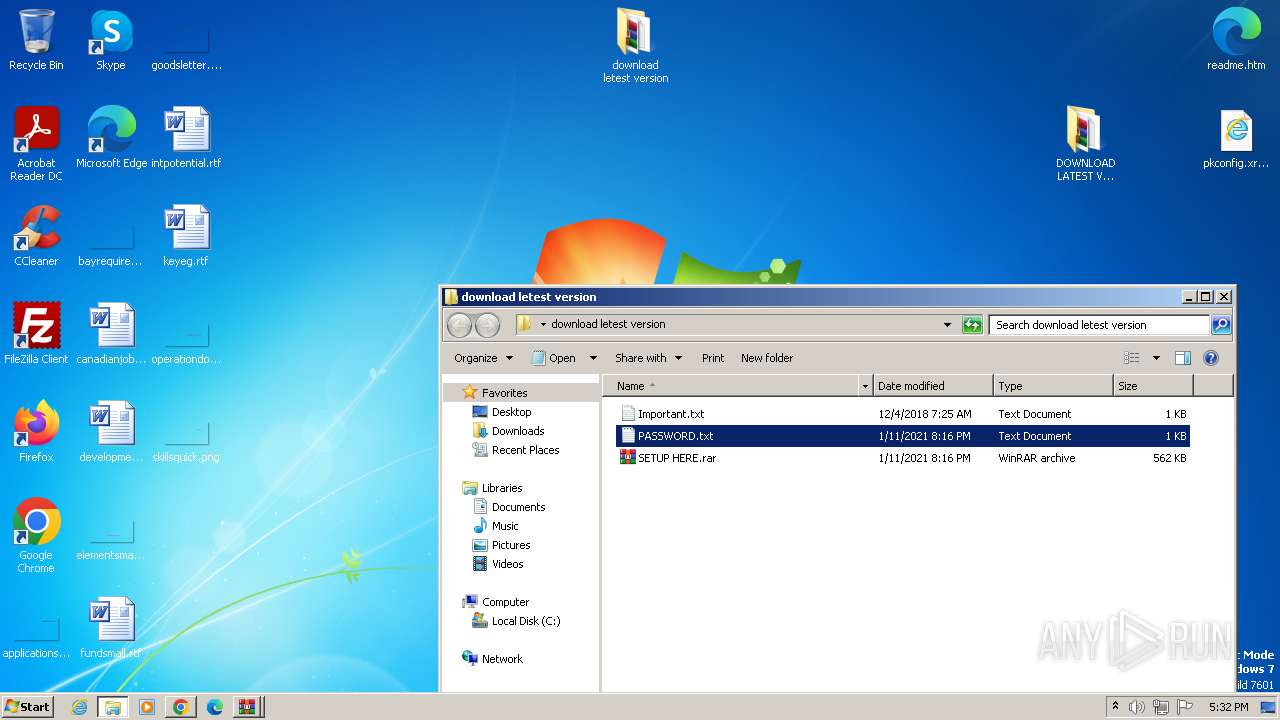Open Chrome from the taskbar
The image size is (1280, 720).
pyautogui.click(x=181, y=707)
